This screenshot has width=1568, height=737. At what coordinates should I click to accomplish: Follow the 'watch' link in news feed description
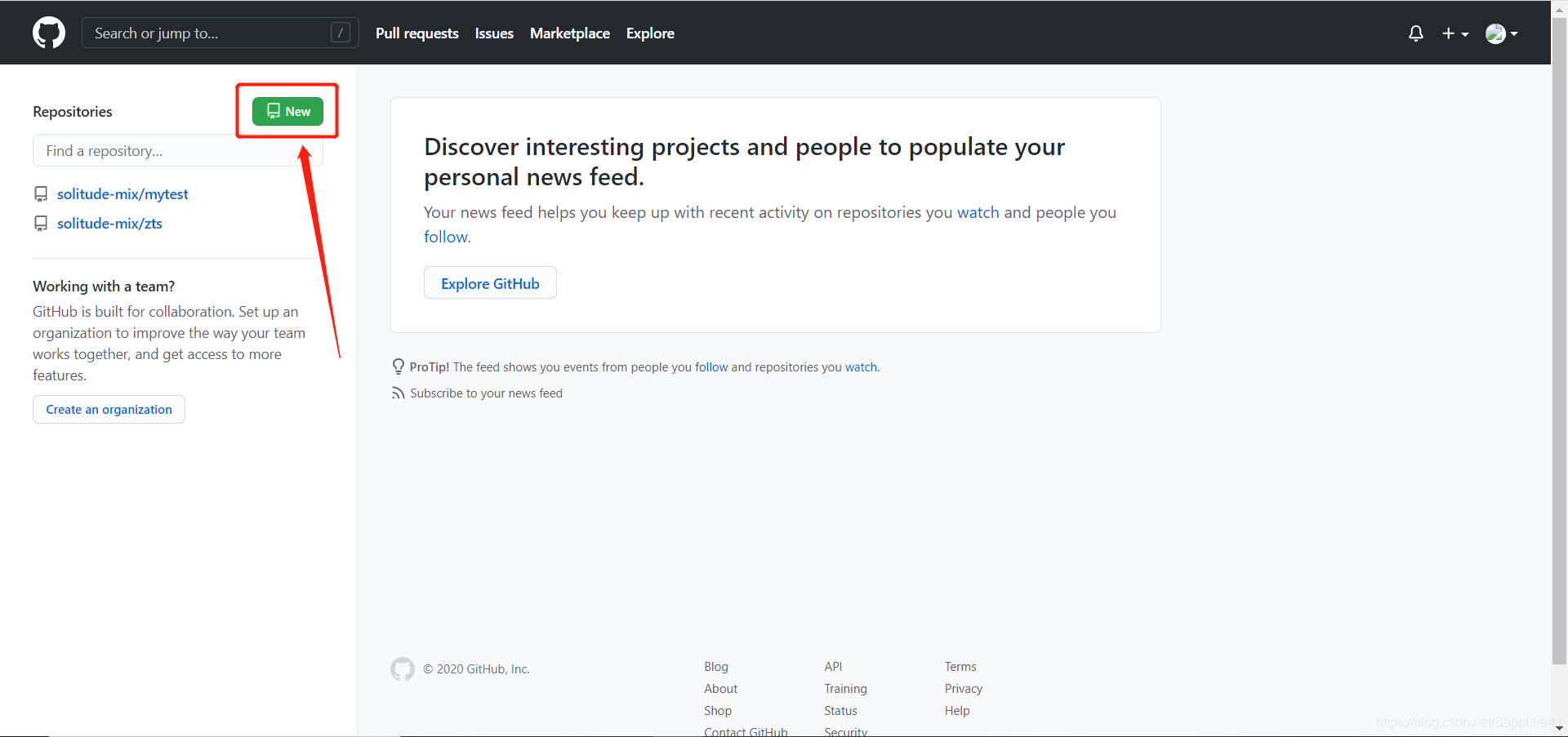(978, 212)
